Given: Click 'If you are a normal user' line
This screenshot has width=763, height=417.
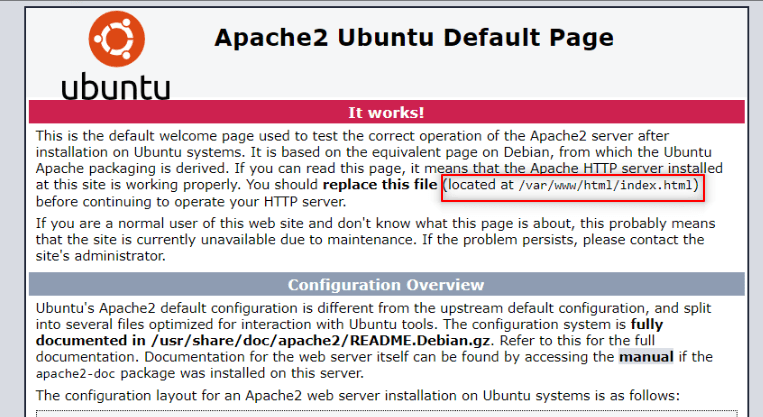Looking at the screenshot, I should [x=375, y=223].
